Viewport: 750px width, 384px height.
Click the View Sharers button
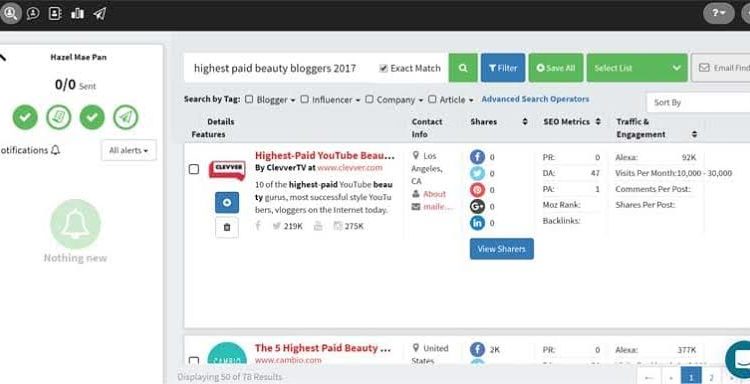click(502, 249)
